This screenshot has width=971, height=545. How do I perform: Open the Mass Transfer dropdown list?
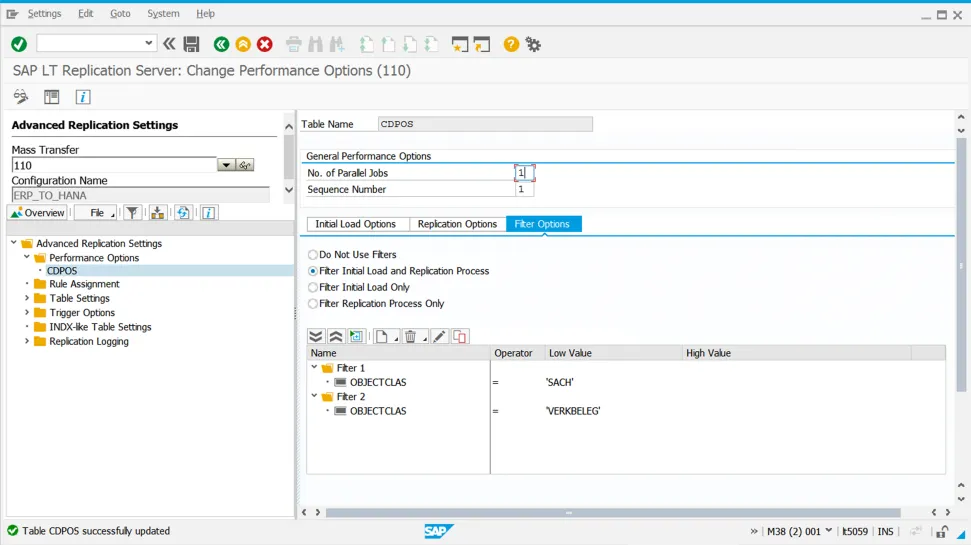pyautogui.click(x=226, y=165)
